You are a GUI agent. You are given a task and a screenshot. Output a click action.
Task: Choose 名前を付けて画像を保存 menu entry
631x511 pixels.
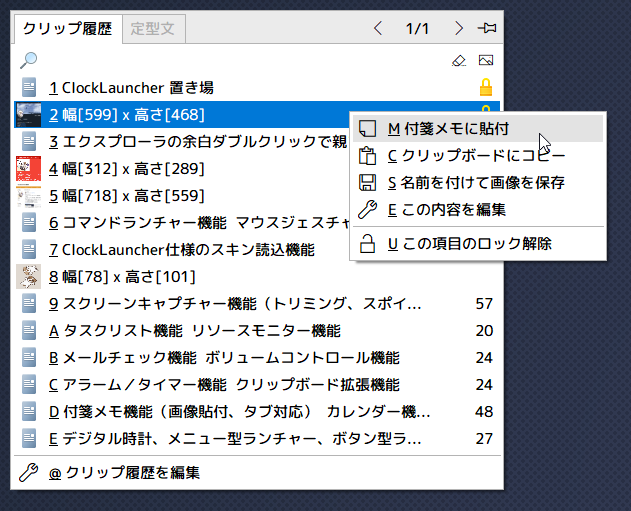(x=478, y=183)
